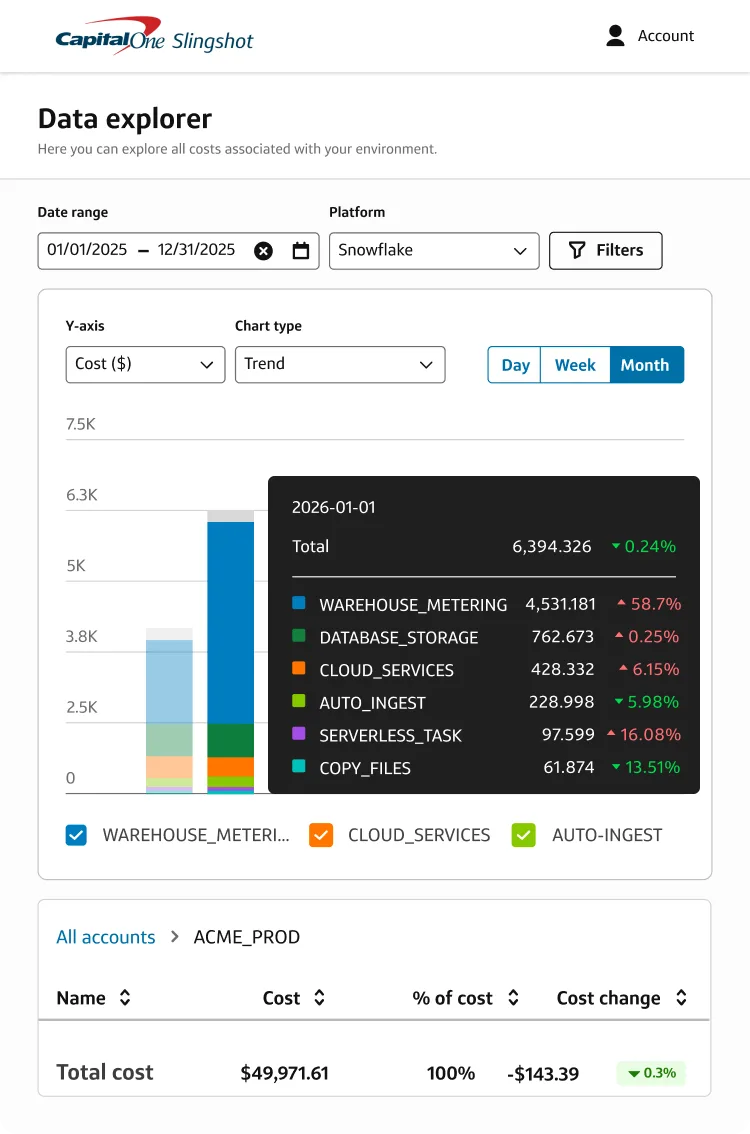This screenshot has height=1134, width=750.
Task: Click the tooltip date 2026-01-01
Action: (x=333, y=507)
